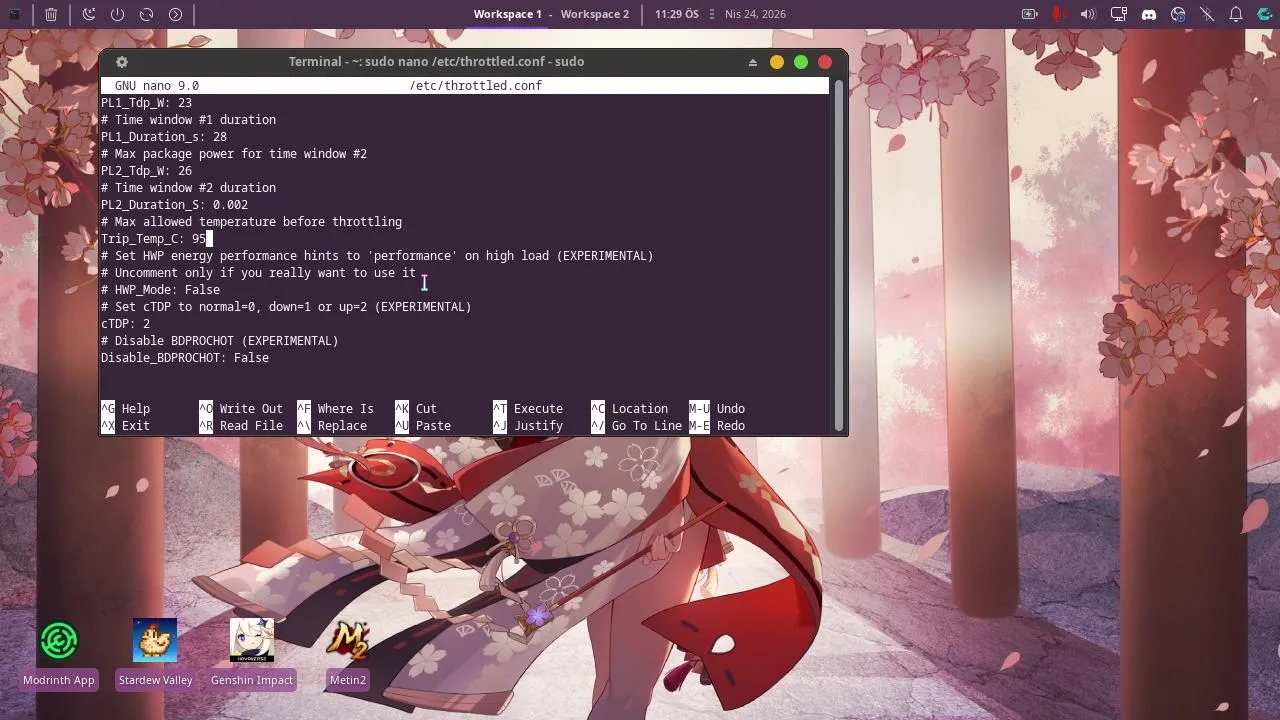Place cursor on PL2_Duration_S: 0.002 line
The height and width of the screenshot is (720, 1280).
(x=174, y=205)
